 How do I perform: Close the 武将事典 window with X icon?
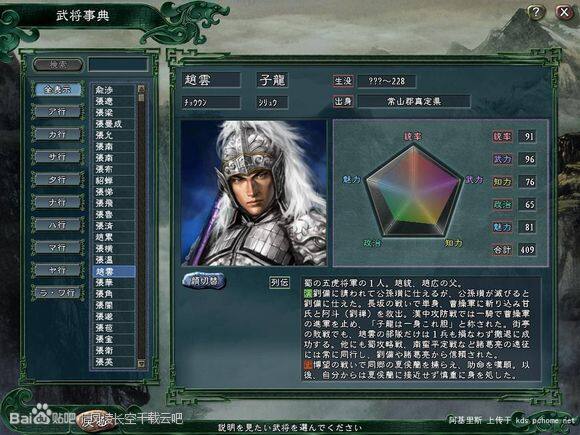click(564, 12)
